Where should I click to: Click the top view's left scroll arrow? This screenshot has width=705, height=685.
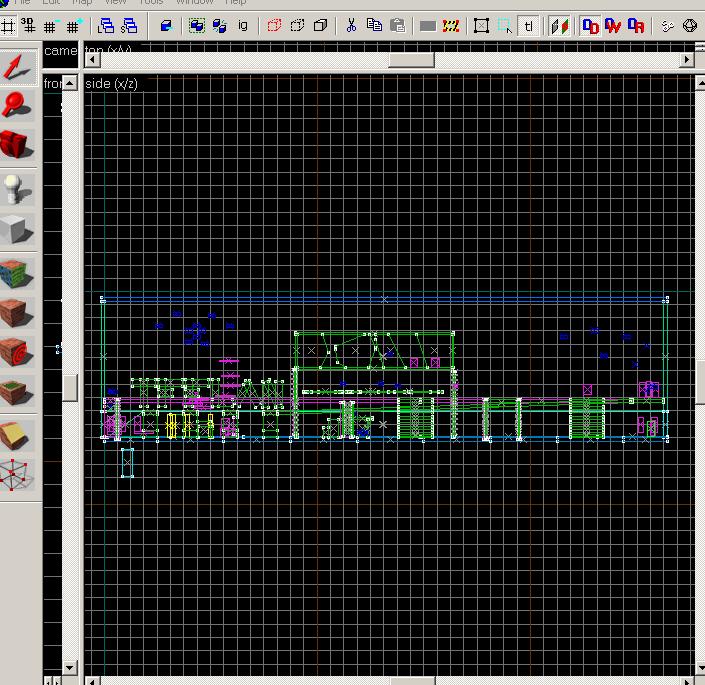click(x=93, y=59)
